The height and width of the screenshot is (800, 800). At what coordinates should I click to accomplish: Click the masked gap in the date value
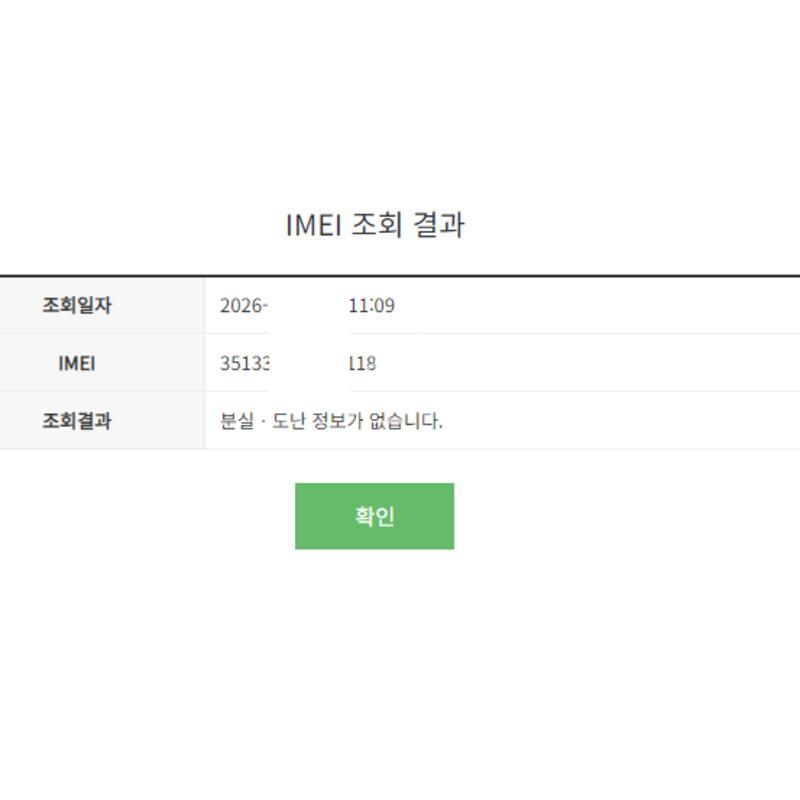click(308, 306)
